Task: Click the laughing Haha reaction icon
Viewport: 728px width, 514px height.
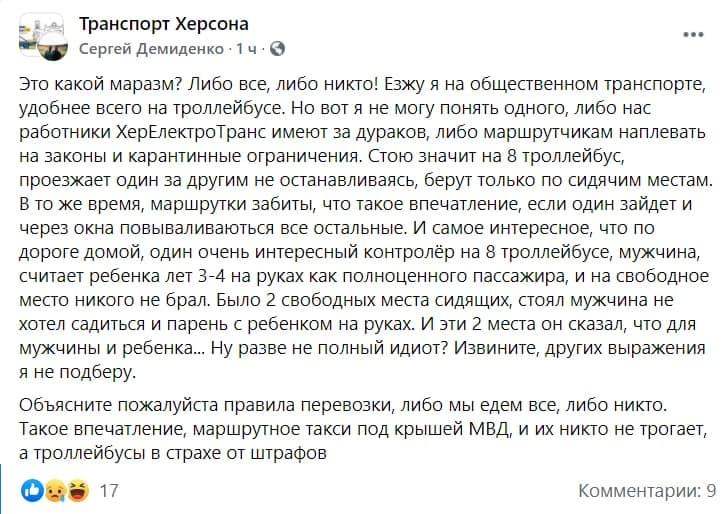Action: pyautogui.click(x=78, y=490)
